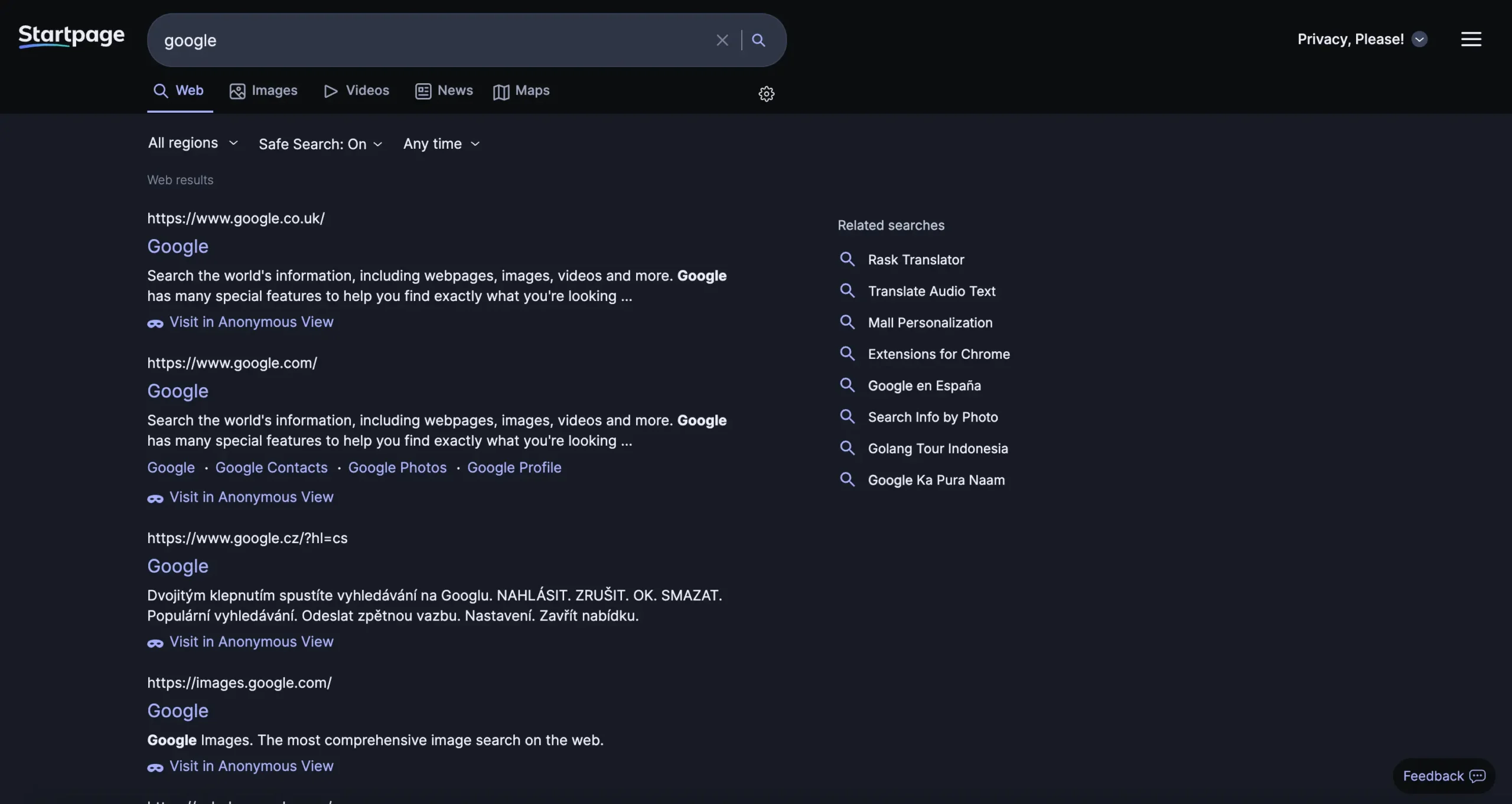
Task: Switch to the Maps tab
Action: 521,91
